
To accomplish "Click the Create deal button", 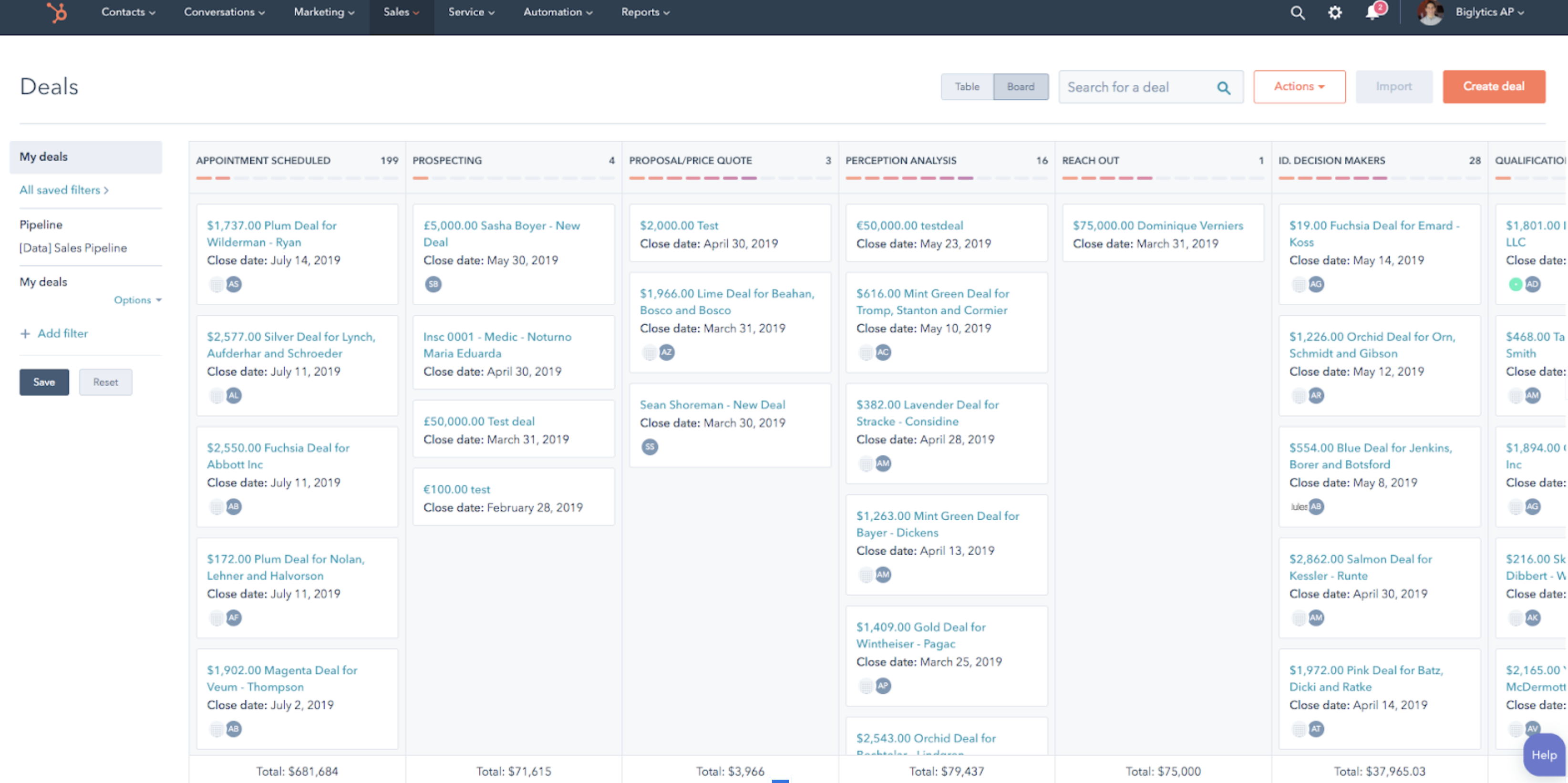I will [x=1493, y=86].
